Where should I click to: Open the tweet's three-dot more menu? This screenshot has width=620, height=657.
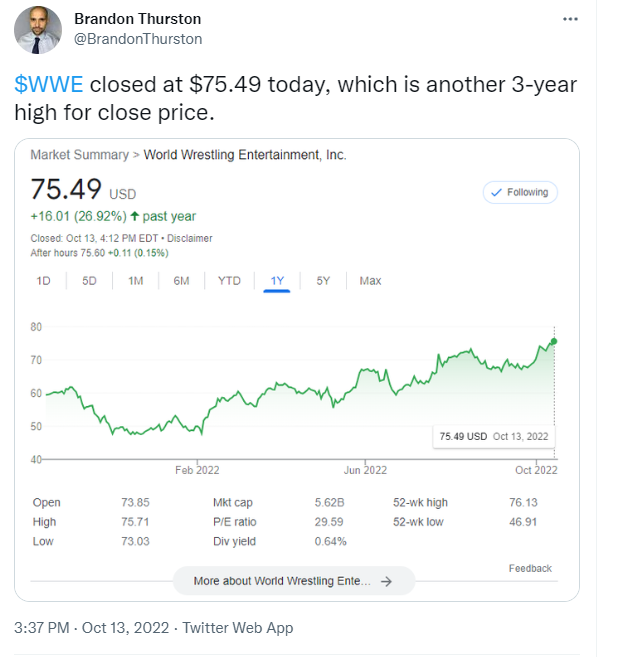(x=570, y=19)
